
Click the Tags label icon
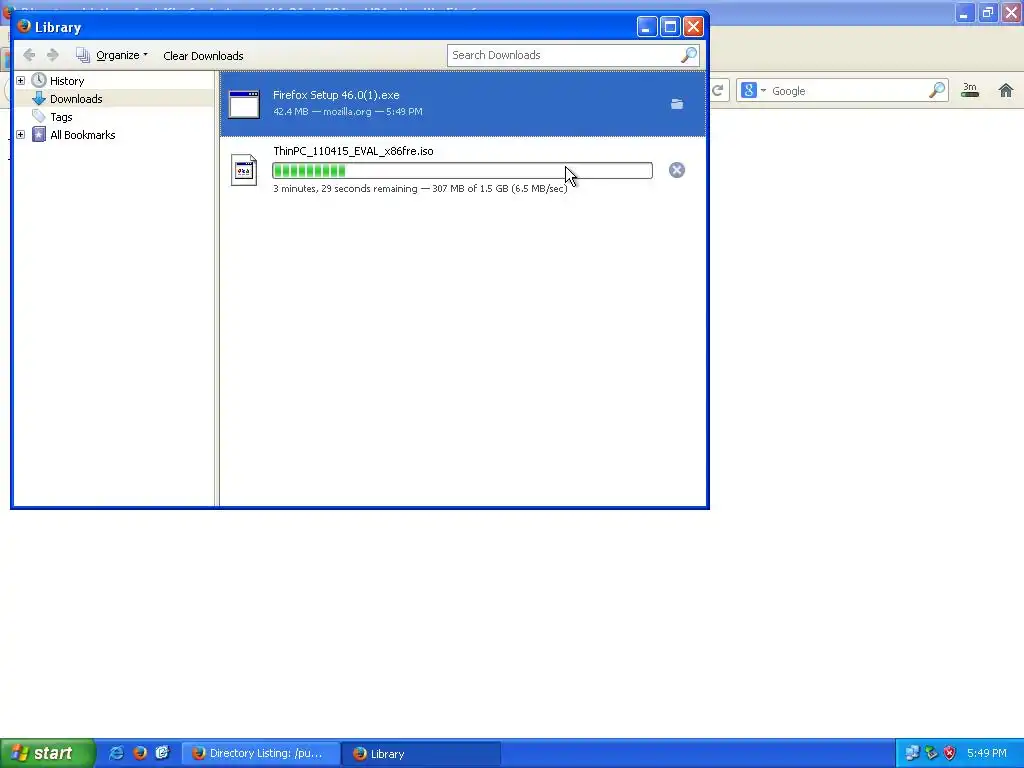click(39, 116)
